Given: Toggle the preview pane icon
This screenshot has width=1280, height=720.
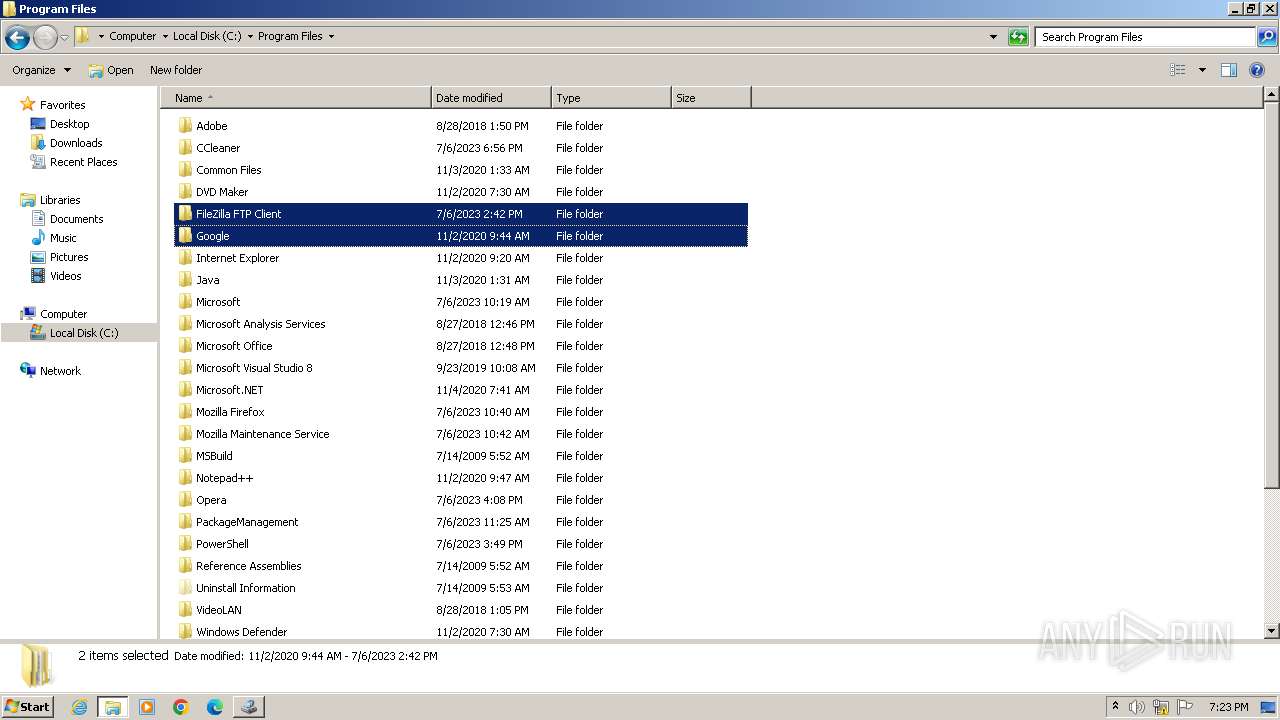Looking at the screenshot, I should [1229, 70].
